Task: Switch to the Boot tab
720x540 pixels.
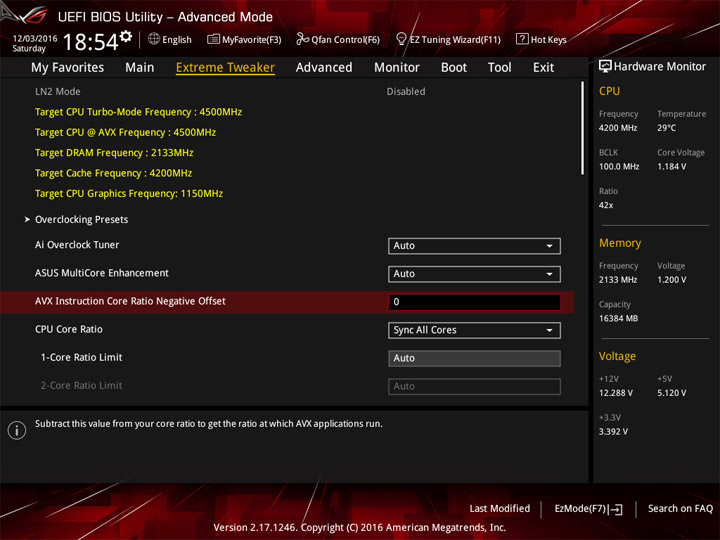Action: coord(454,68)
